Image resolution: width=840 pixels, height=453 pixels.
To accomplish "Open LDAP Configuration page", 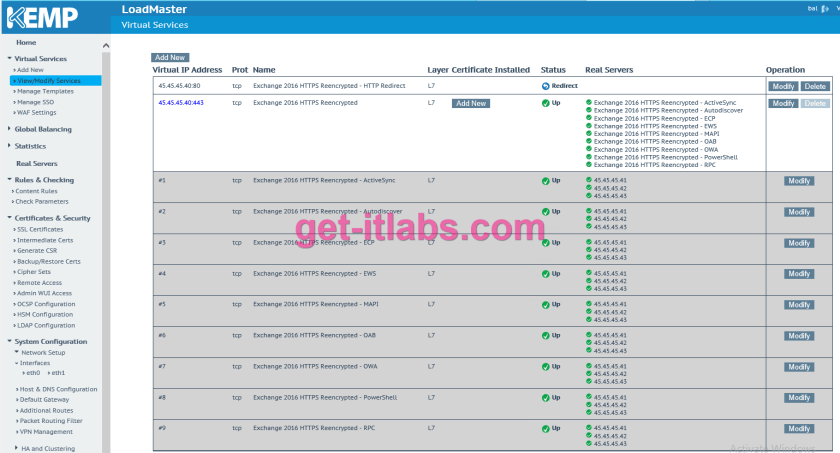I will 46,326.
